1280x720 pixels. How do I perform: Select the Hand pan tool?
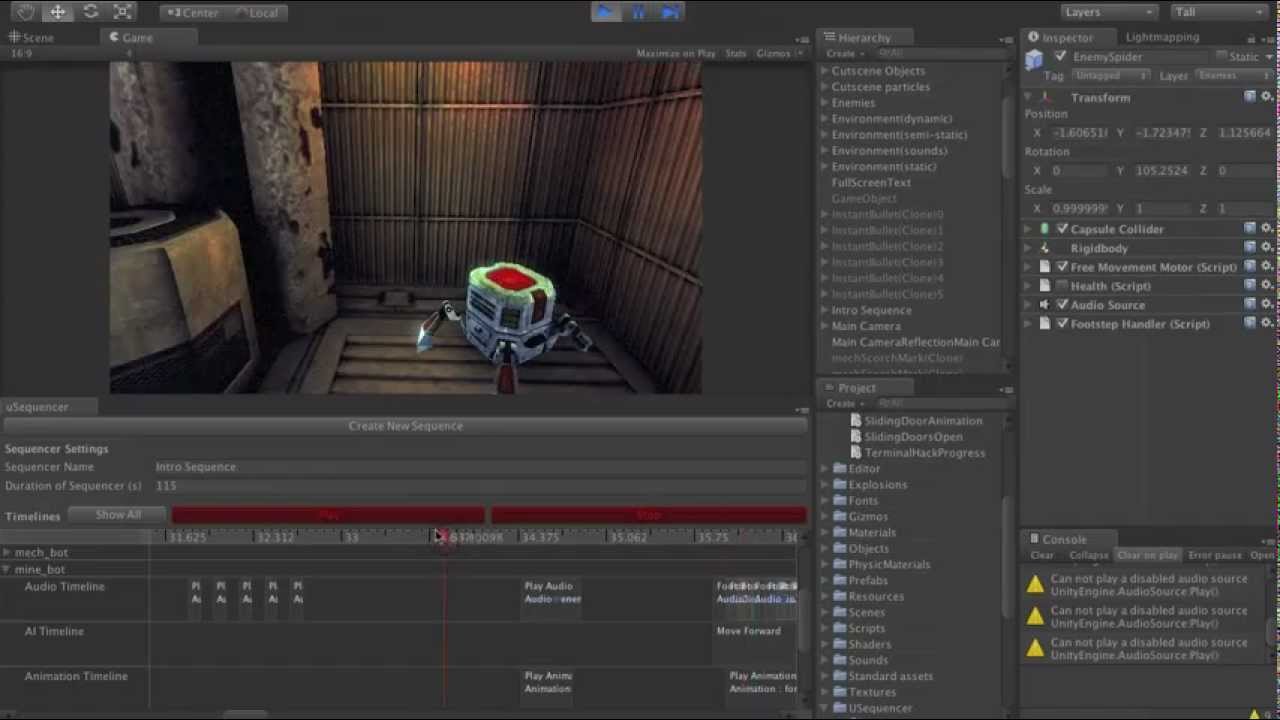coord(25,11)
